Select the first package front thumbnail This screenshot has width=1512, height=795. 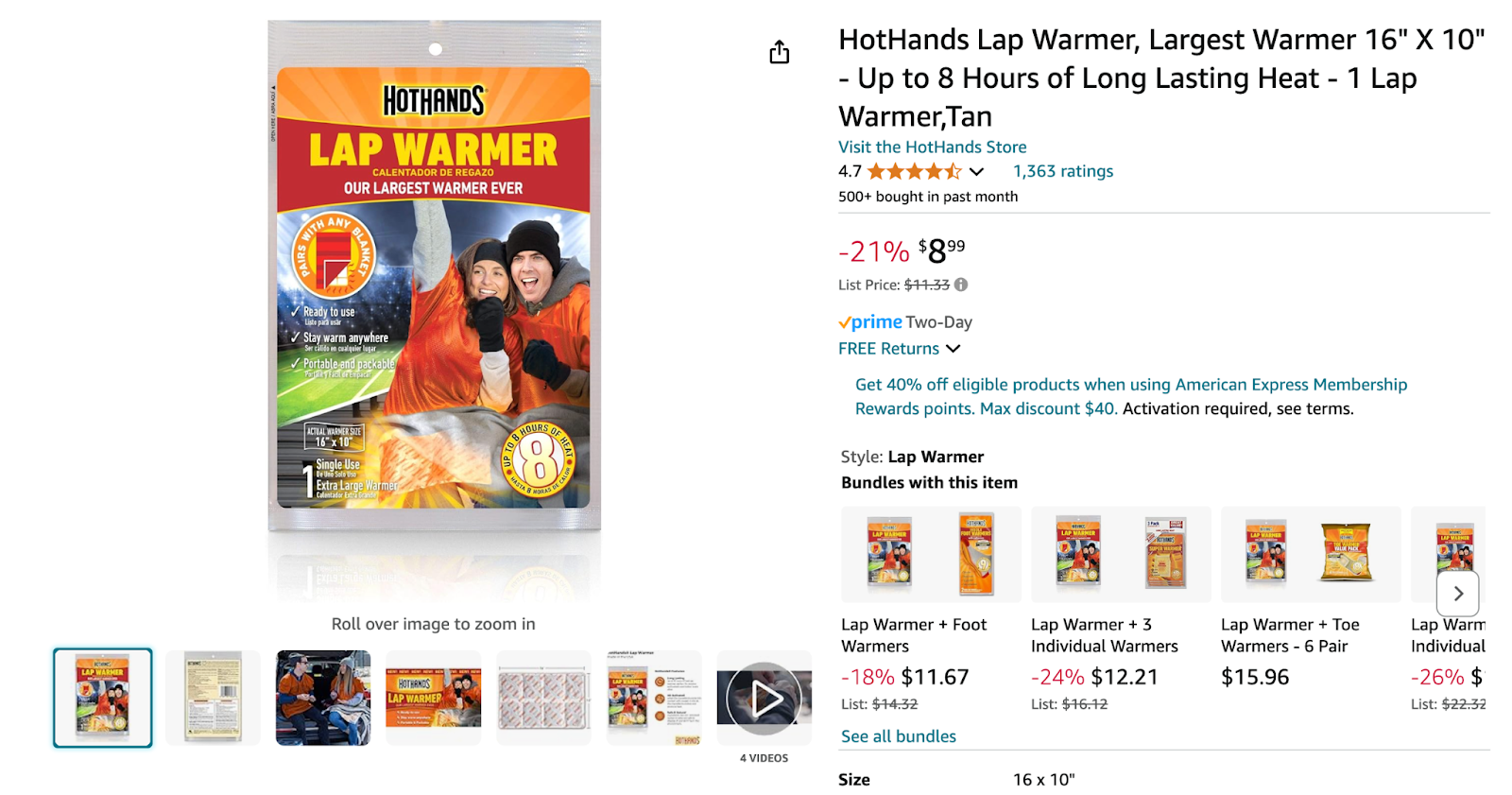coord(102,698)
